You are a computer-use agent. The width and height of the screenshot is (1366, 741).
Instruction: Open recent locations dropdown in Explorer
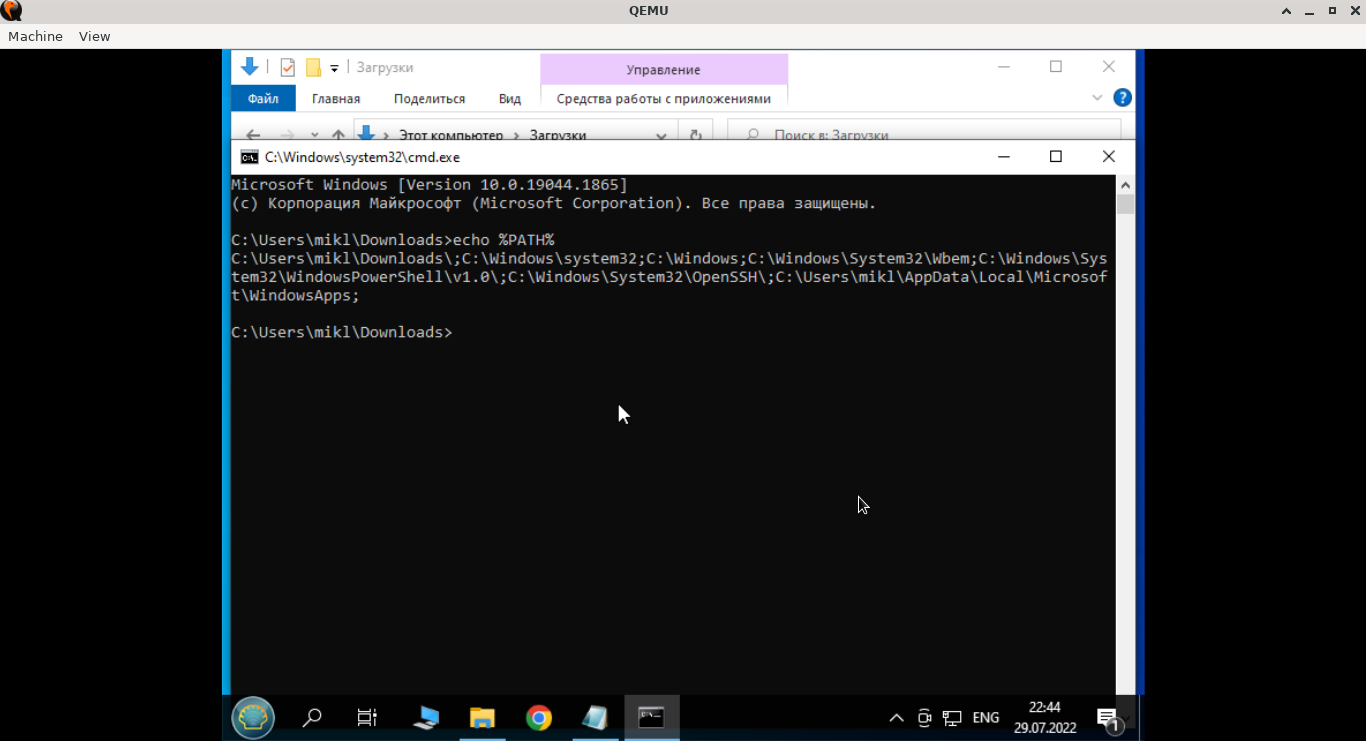[315, 135]
